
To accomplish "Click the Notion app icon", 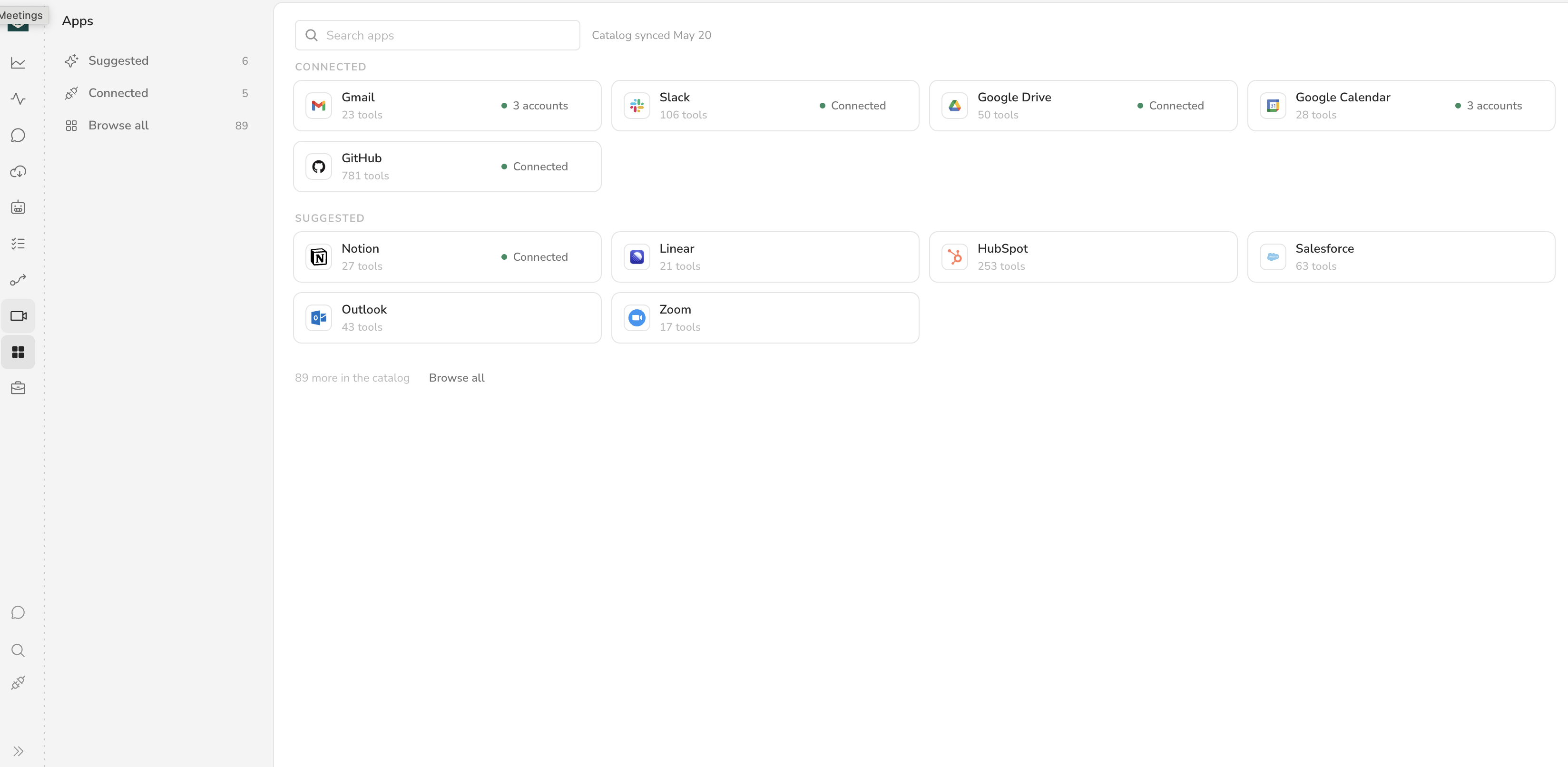I will (318, 257).
